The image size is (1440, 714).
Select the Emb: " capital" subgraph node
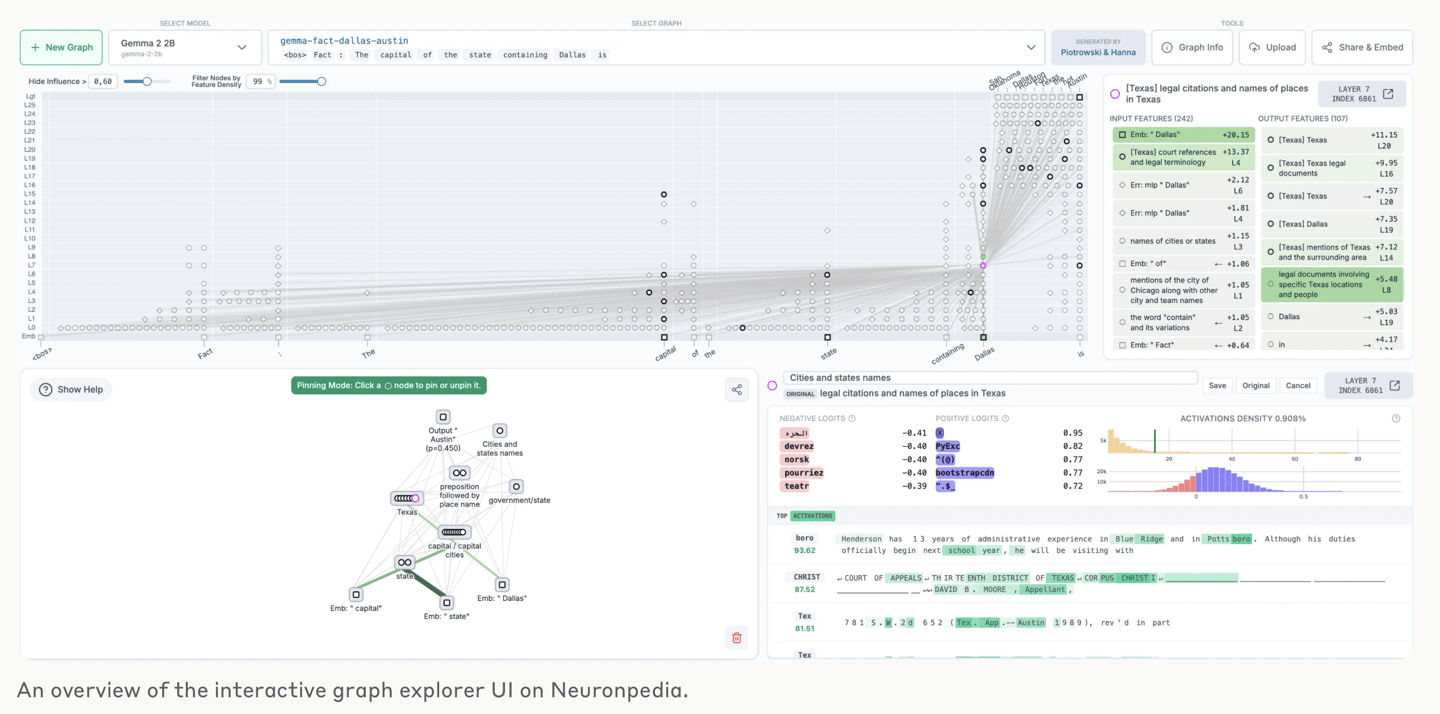pos(356,594)
